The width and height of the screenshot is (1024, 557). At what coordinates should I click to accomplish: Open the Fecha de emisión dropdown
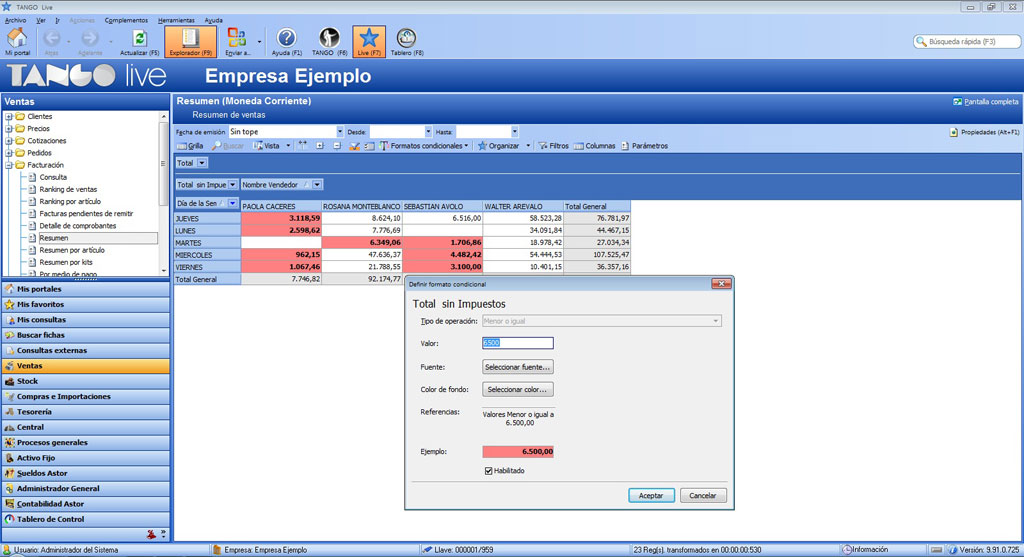click(340, 132)
